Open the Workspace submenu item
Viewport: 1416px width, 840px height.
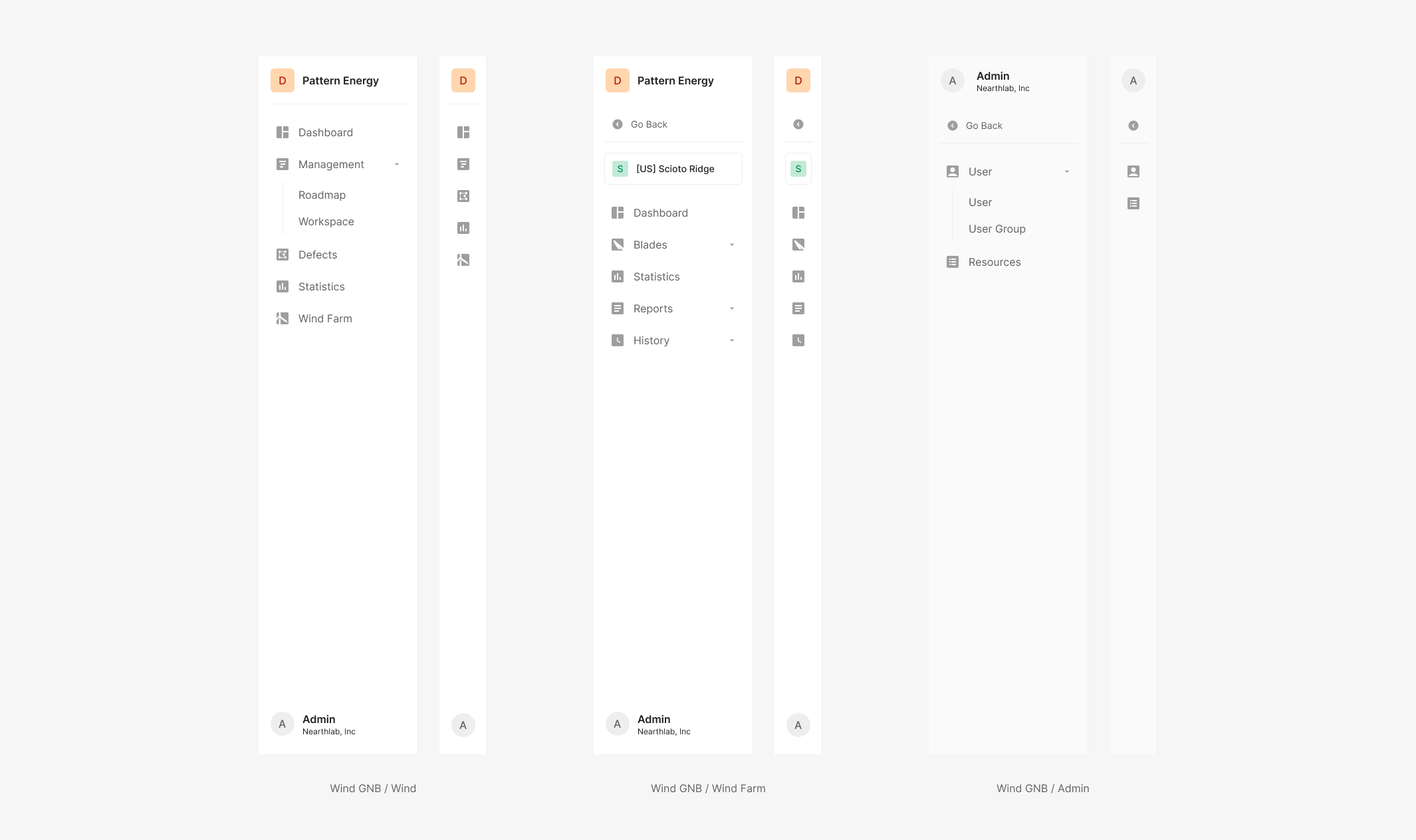coord(326,221)
